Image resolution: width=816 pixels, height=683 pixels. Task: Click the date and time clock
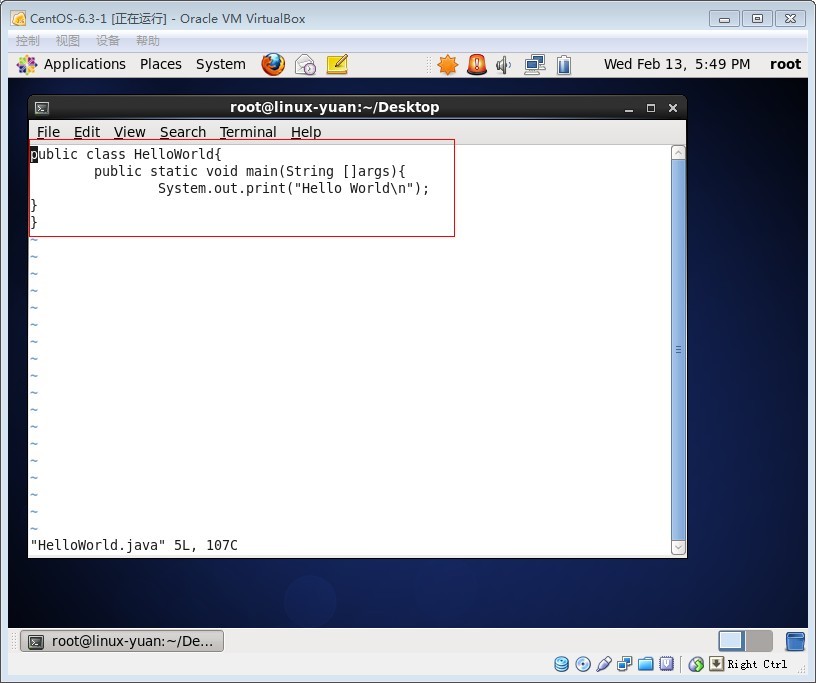[x=676, y=64]
